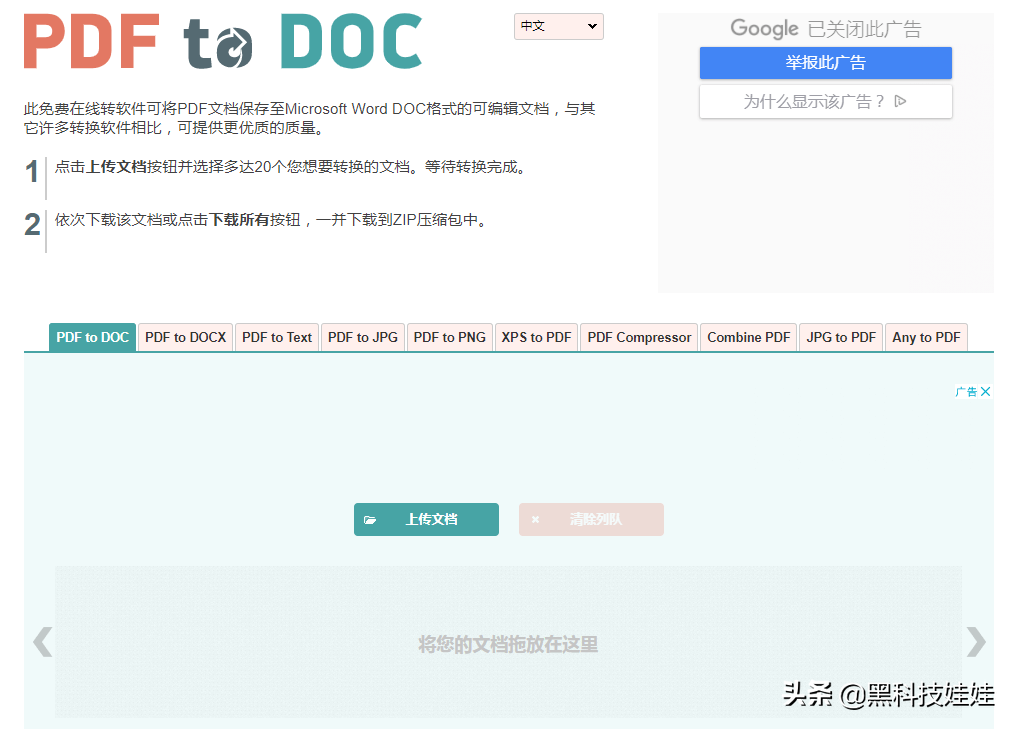Switch to the Combine PDF tab
Screen dimensions: 1016x729
(748, 338)
